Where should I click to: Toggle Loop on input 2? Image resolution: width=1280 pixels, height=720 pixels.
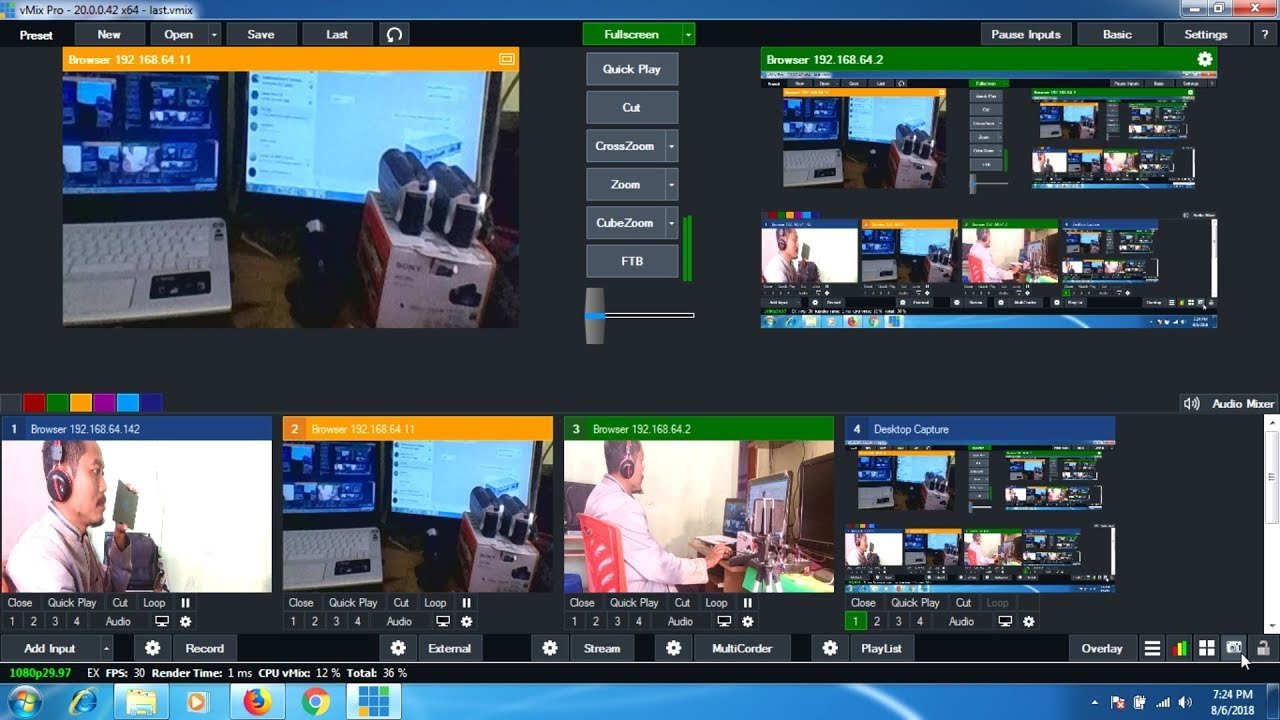[435, 603]
